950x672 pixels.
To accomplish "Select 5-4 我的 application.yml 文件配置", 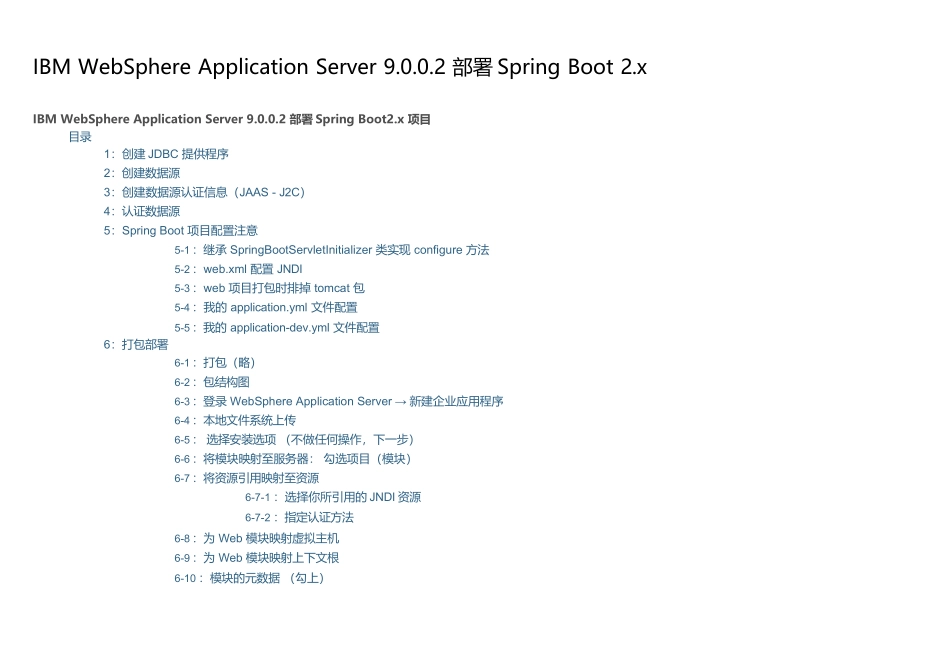I will click(x=266, y=308).
